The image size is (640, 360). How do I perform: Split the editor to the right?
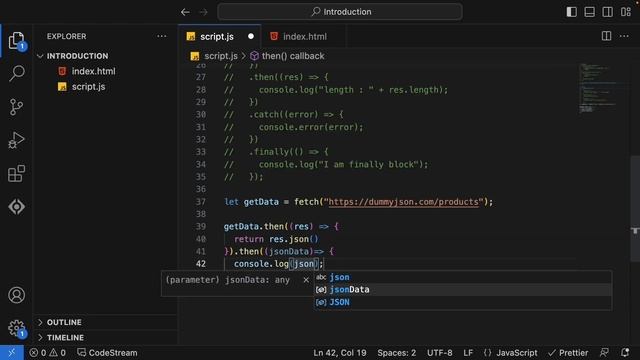click(607, 36)
